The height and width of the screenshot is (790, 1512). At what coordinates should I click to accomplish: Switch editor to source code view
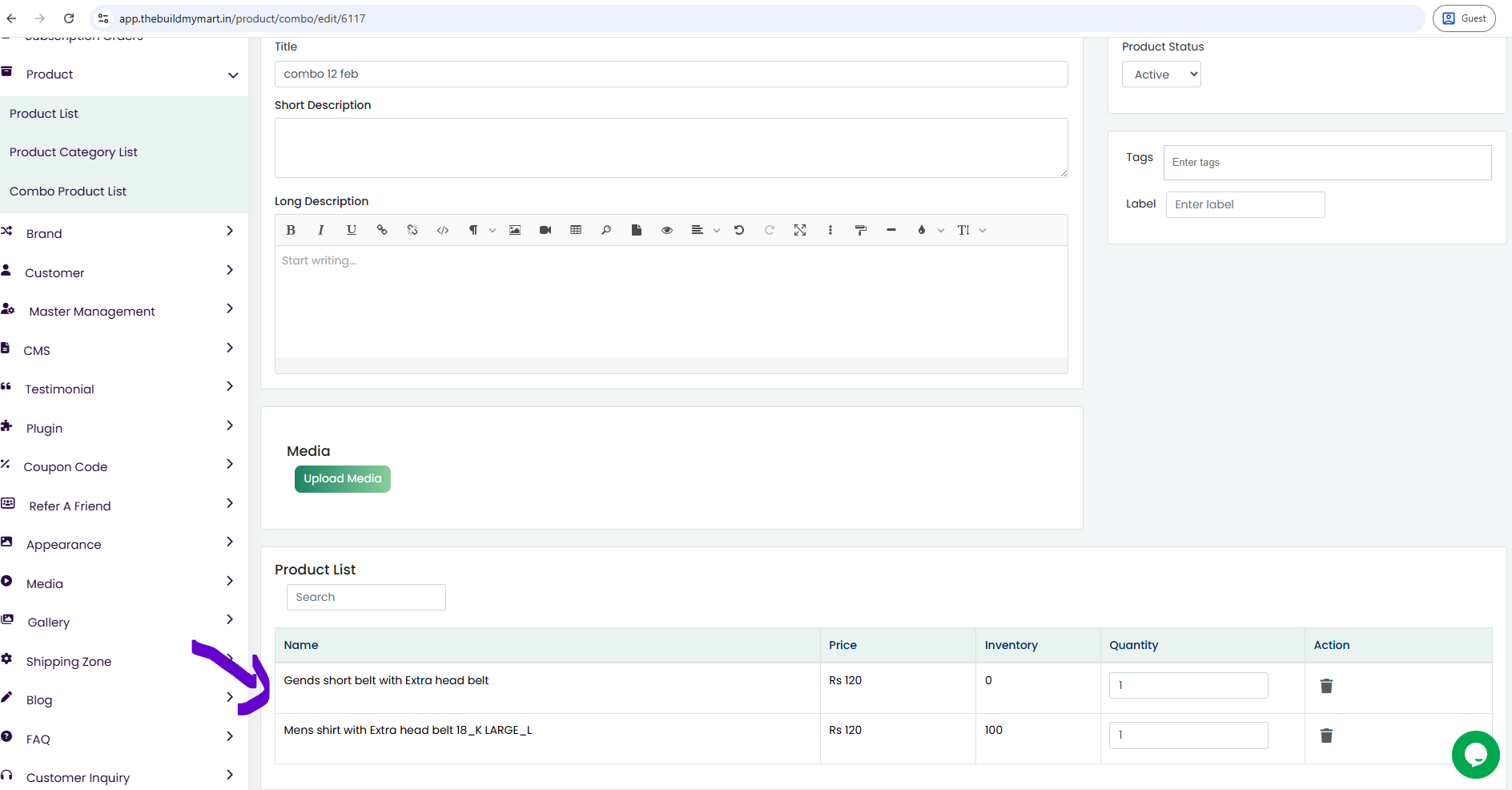click(443, 230)
